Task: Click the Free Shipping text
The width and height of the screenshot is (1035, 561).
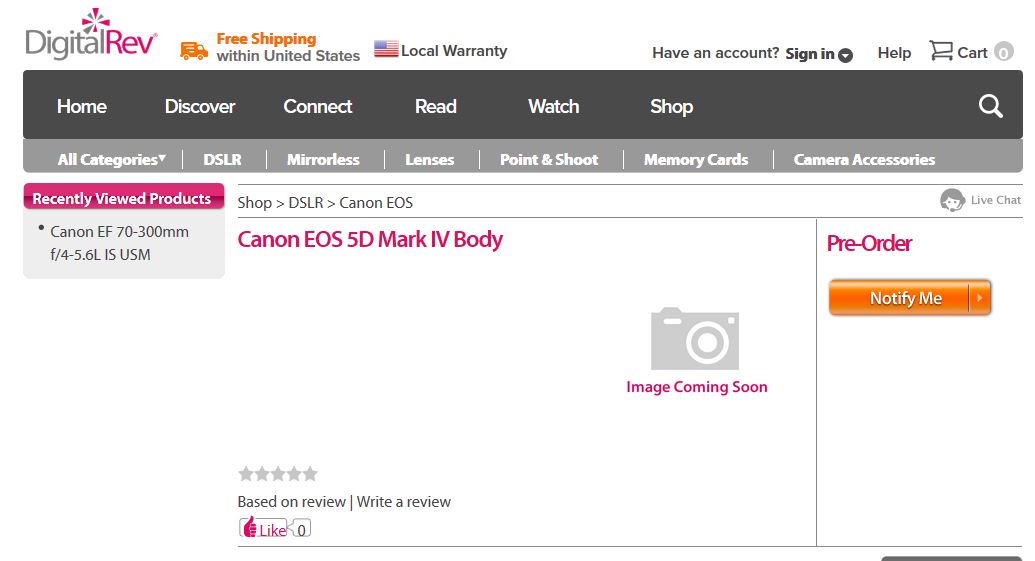Action: point(267,39)
